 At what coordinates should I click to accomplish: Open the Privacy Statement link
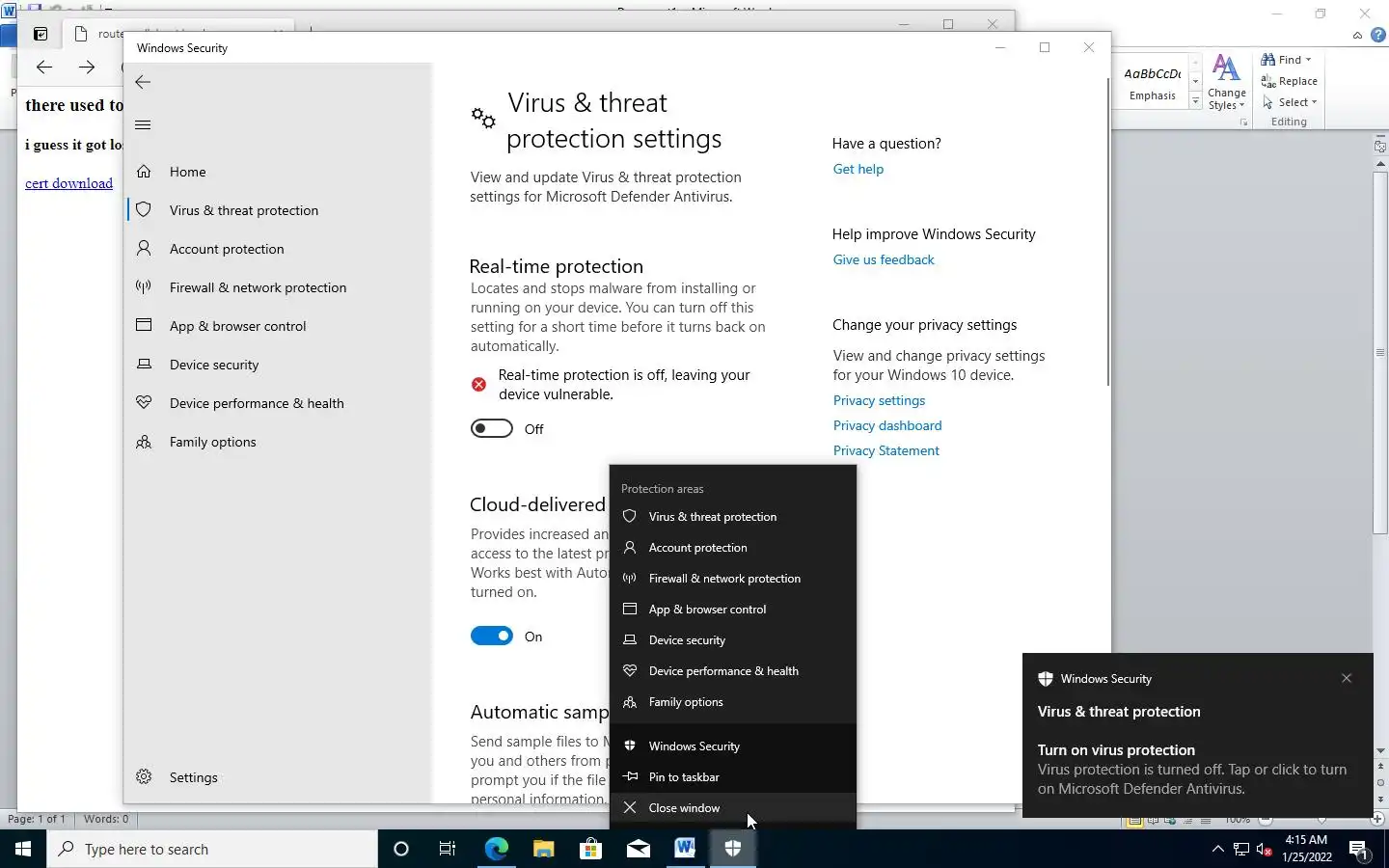(x=885, y=450)
